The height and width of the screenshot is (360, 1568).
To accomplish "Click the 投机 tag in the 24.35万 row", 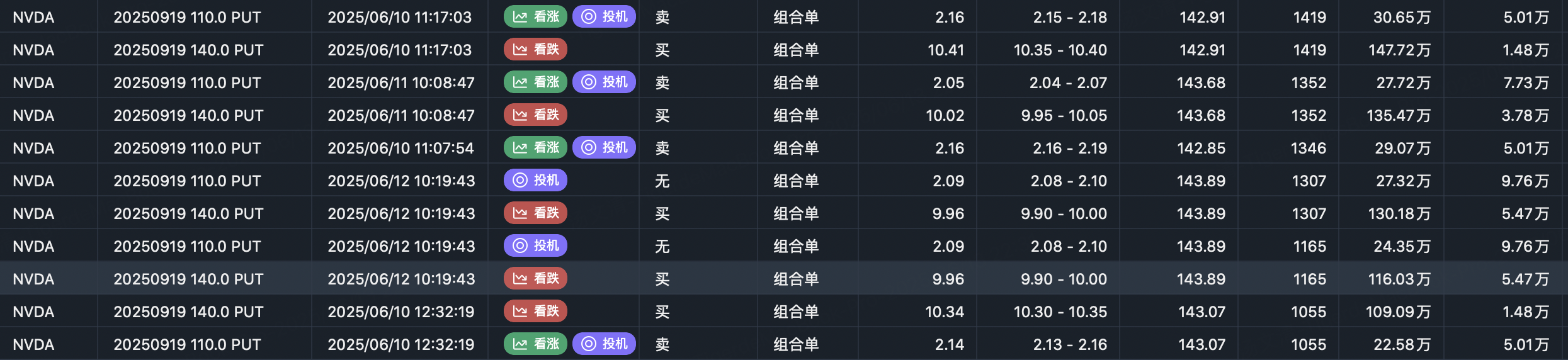I will [x=535, y=246].
